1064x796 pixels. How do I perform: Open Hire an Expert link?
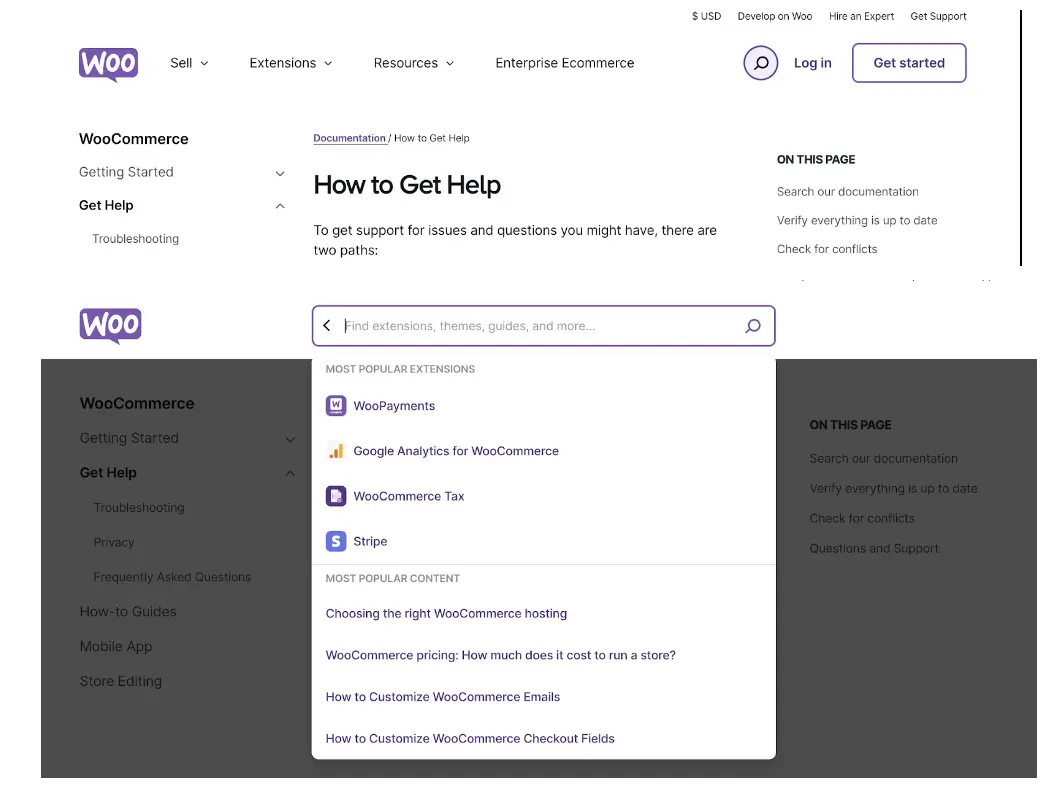tap(861, 16)
